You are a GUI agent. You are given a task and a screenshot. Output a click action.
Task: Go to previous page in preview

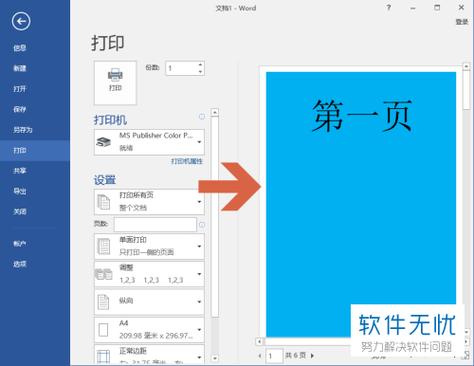point(260,356)
